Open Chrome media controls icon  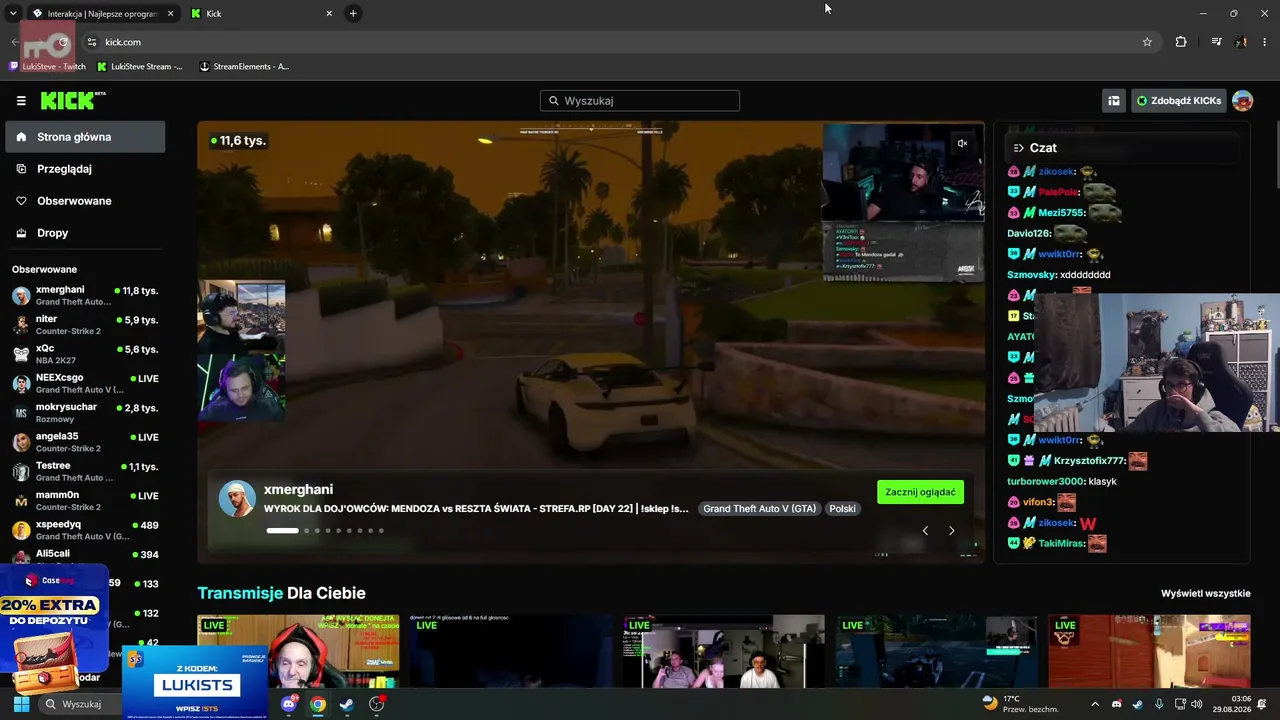(x=1216, y=42)
